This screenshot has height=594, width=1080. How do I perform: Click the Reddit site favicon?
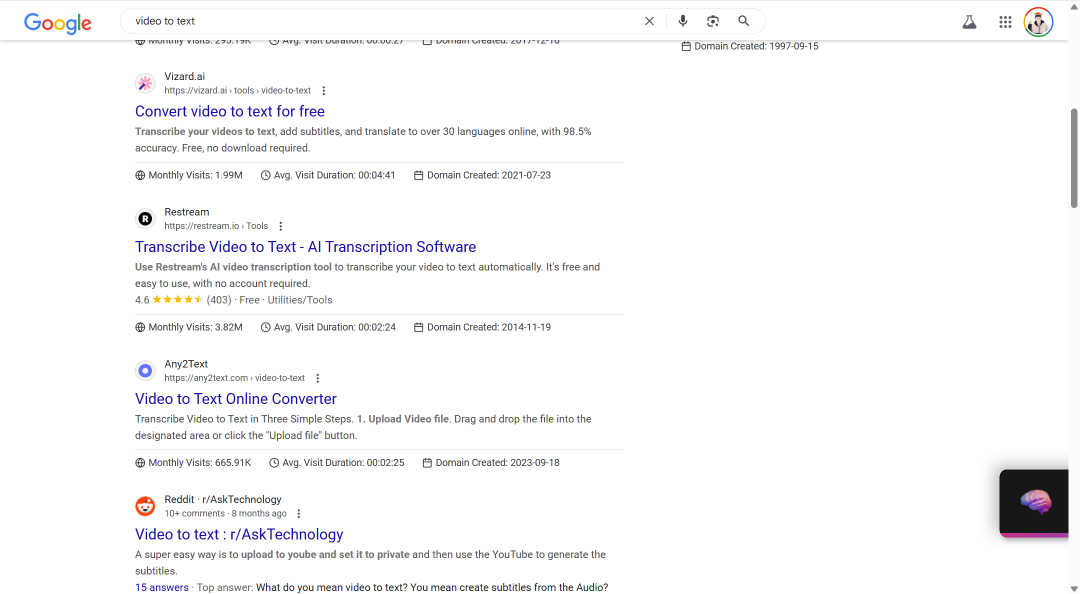[x=145, y=506]
